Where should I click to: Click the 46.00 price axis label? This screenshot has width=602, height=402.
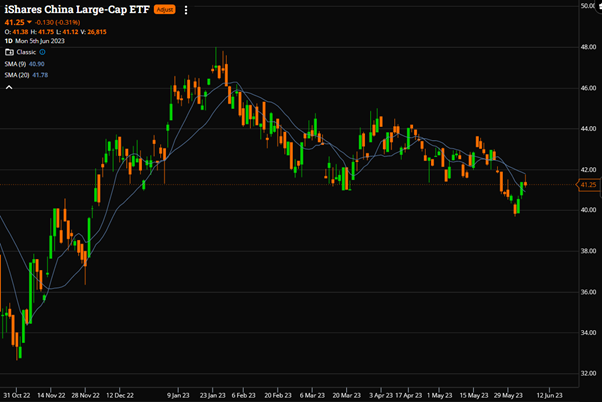[x=588, y=88]
